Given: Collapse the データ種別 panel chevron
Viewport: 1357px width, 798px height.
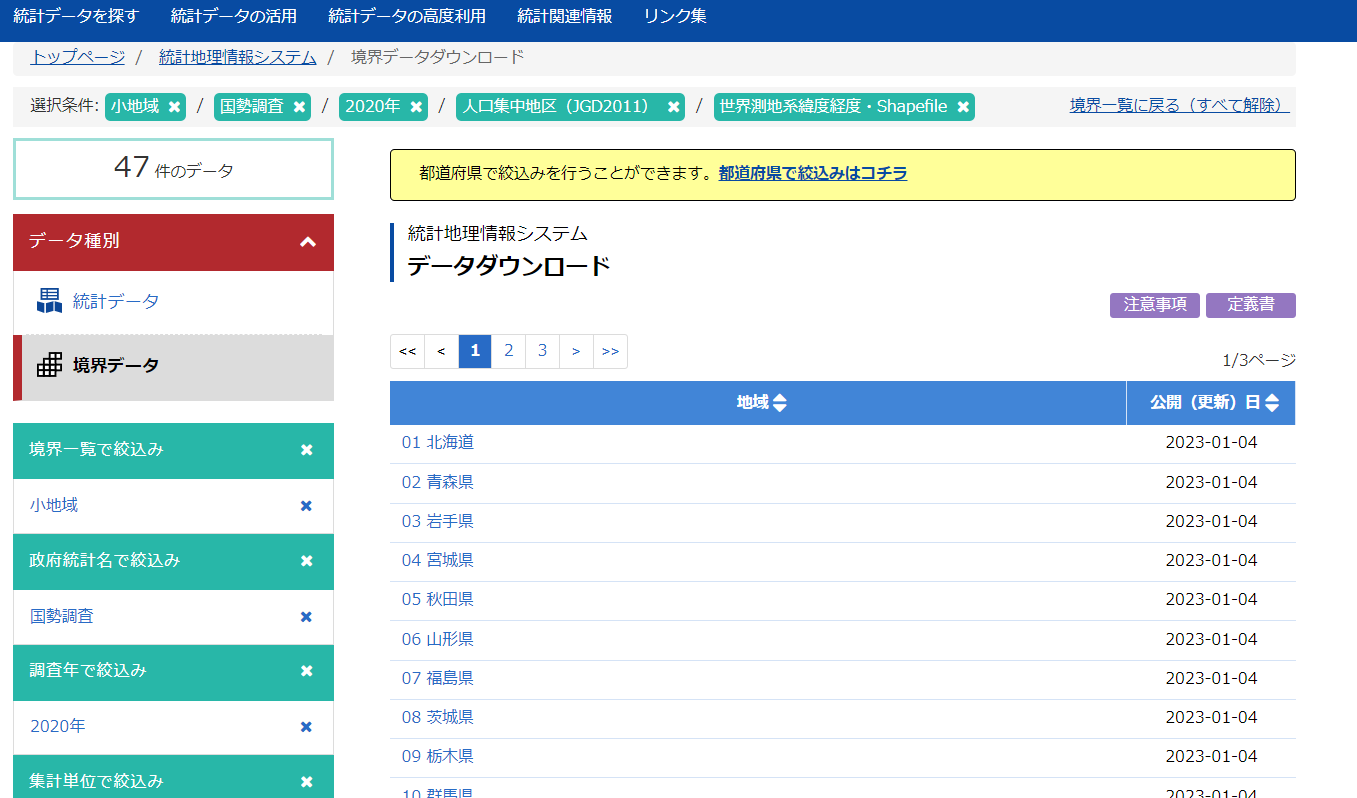Looking at the screenshot, I should 308,242.
